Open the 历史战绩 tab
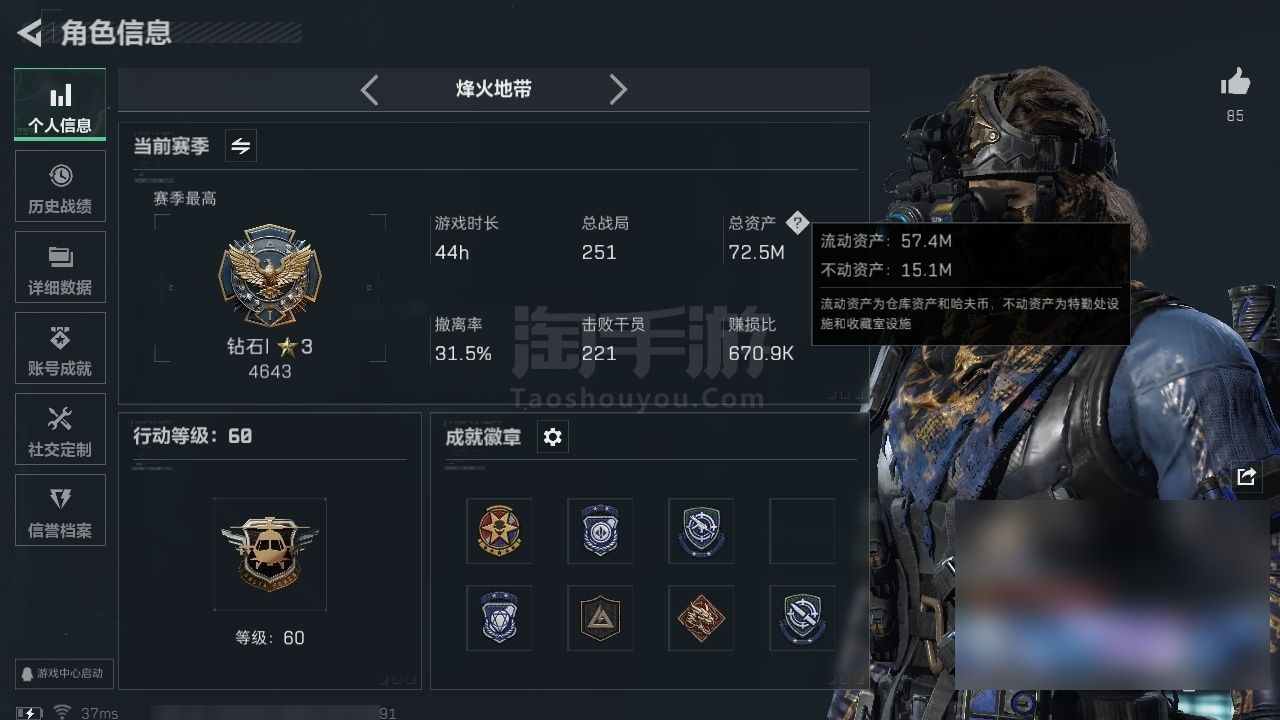This screenshot has width=1280, height=720. 60,186
